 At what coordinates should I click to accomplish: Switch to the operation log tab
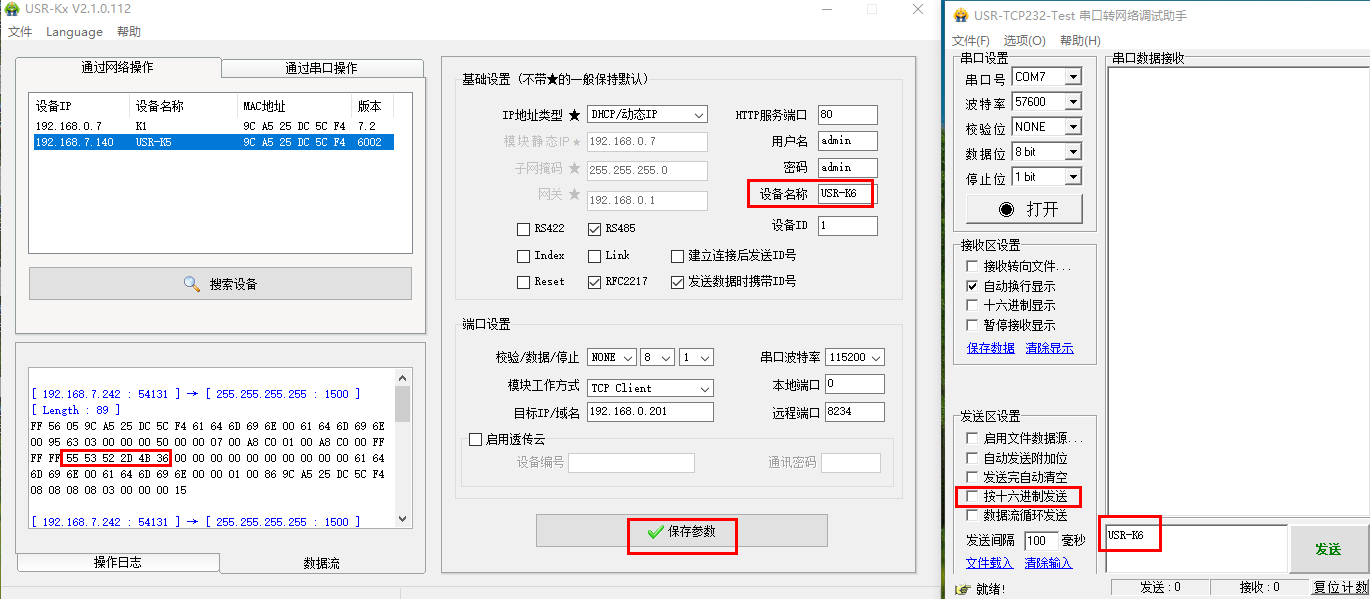click(x=117, y=563)
